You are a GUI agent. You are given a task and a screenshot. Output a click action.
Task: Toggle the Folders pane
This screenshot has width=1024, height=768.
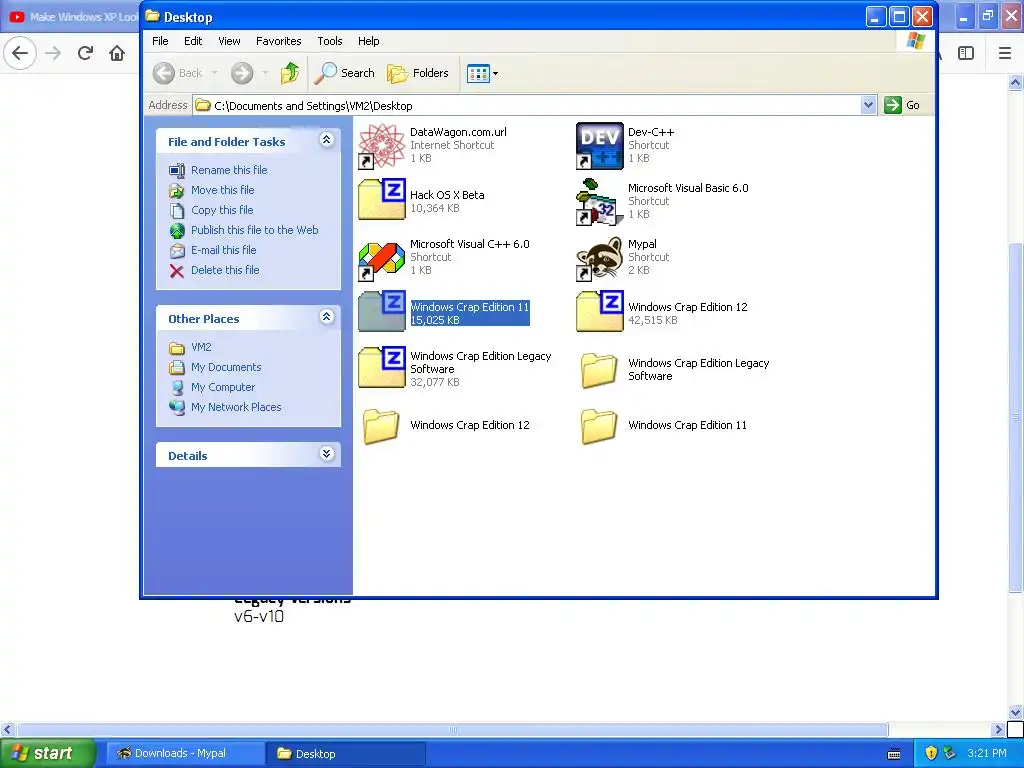(418, 73)
